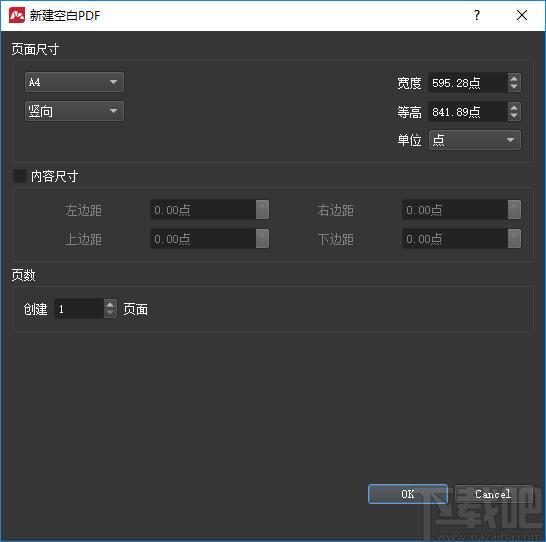Screen dimensions: 546x542
Task: Increase page count with up arrow
Action: [110, 304]
